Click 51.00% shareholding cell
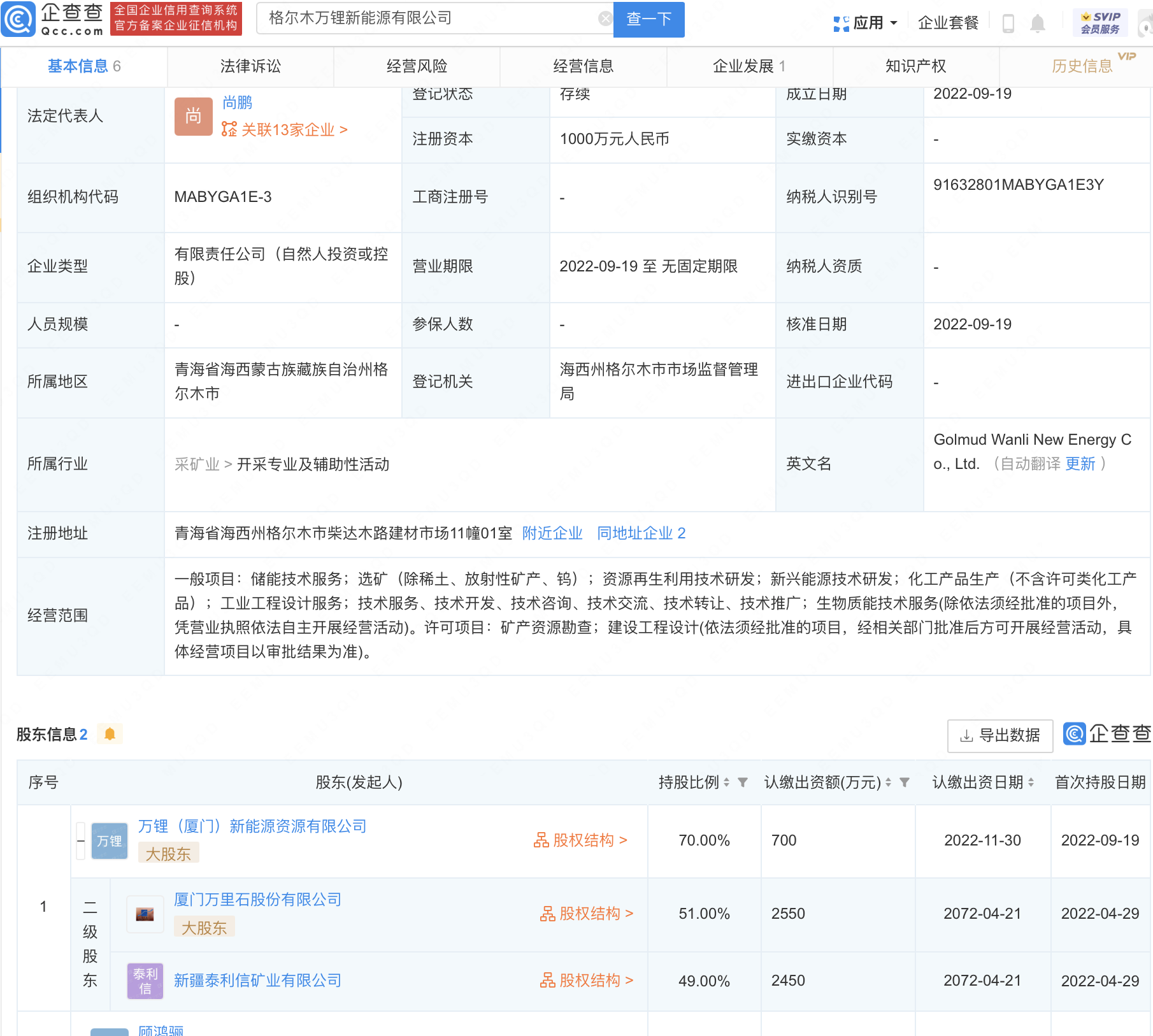This screenshot has height=1036, width=1153. pyautogui.click(x=704, y=914)
